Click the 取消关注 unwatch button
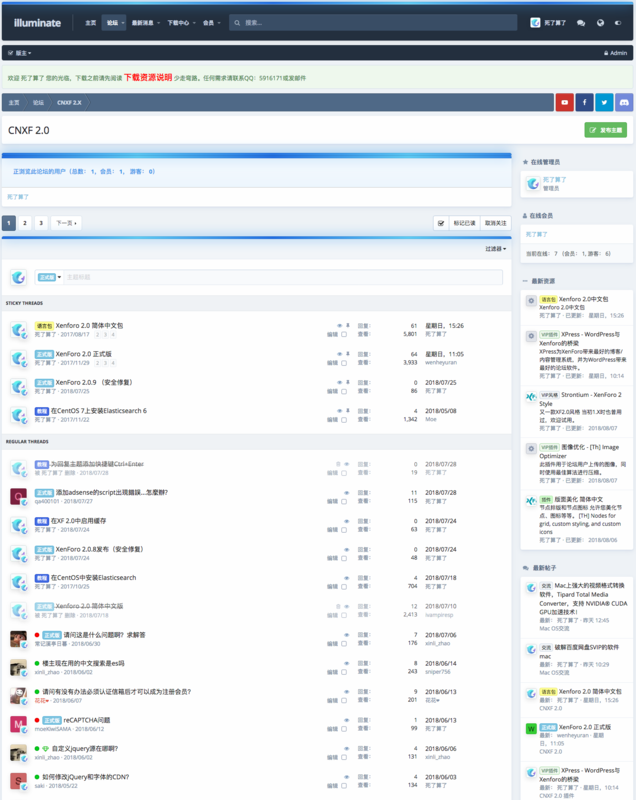The height and width of the screenshot is (800, 636). pyautogui.click(x=495, y=223)
